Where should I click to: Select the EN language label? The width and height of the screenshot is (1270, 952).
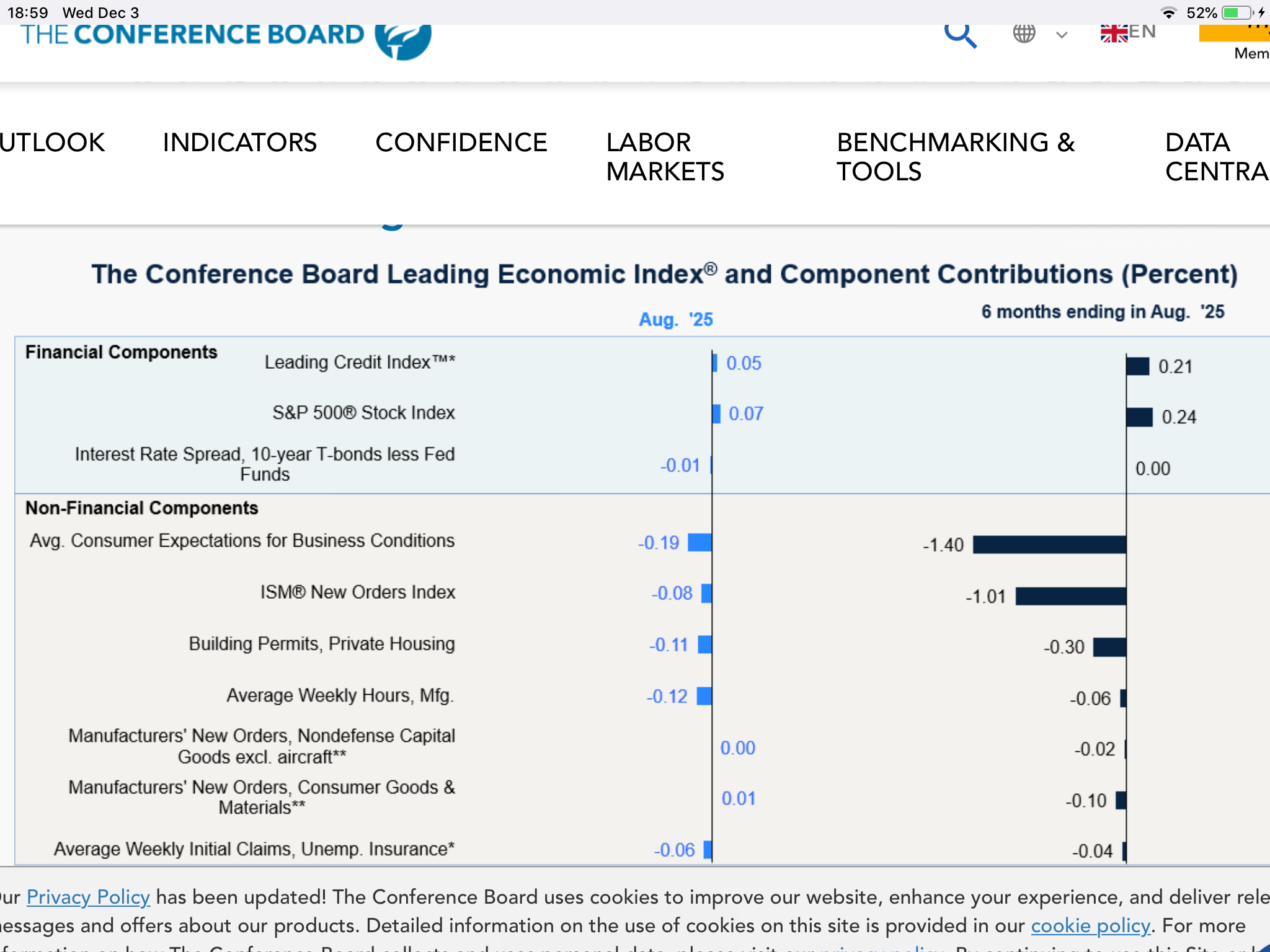point(1142,32)
